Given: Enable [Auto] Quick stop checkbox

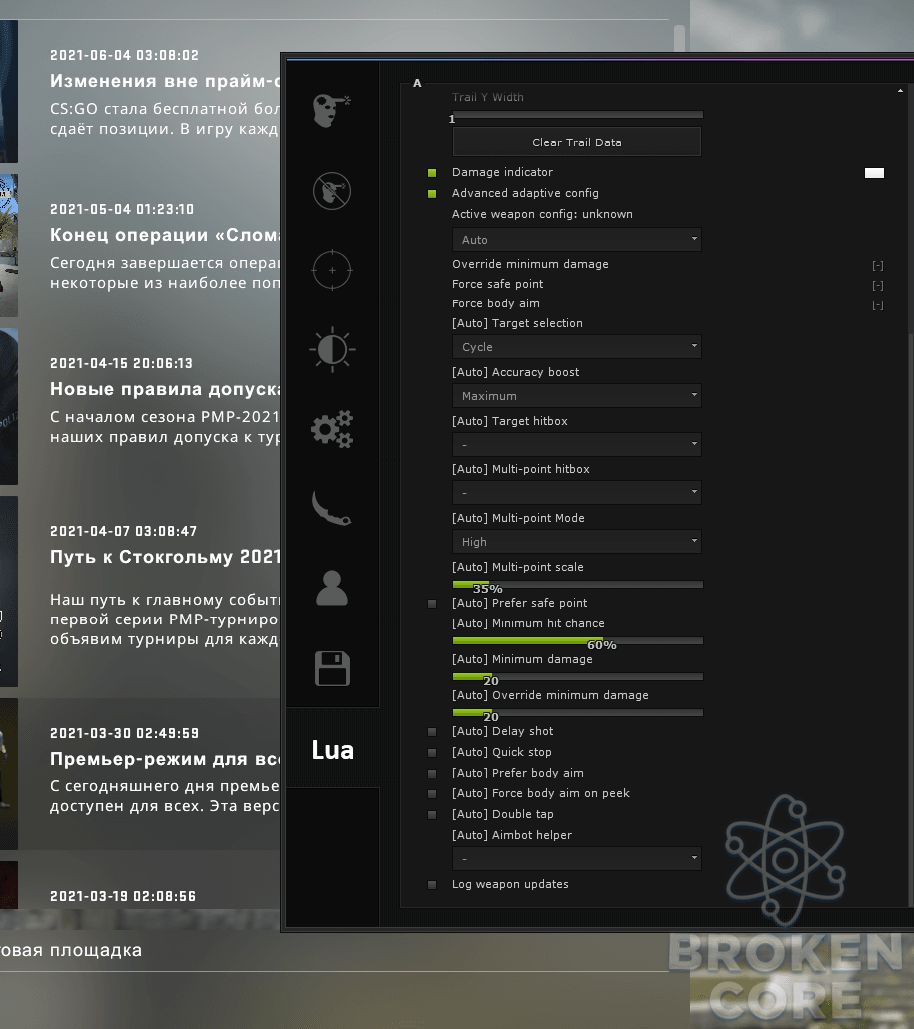Looking at the screenshot, I should point(432,753).
